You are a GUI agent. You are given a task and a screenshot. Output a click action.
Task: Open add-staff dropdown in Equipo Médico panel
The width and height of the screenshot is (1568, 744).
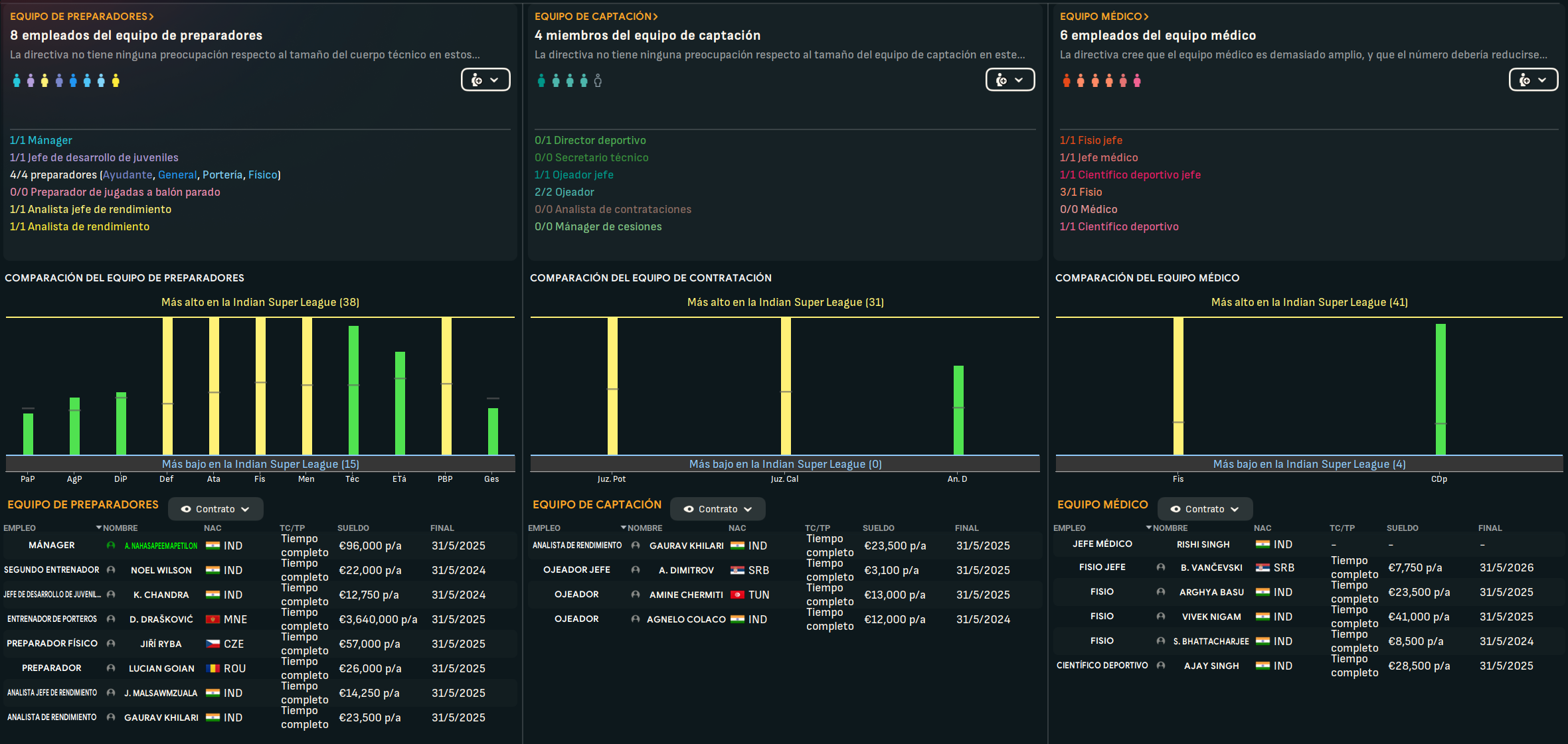point(1533,80)
